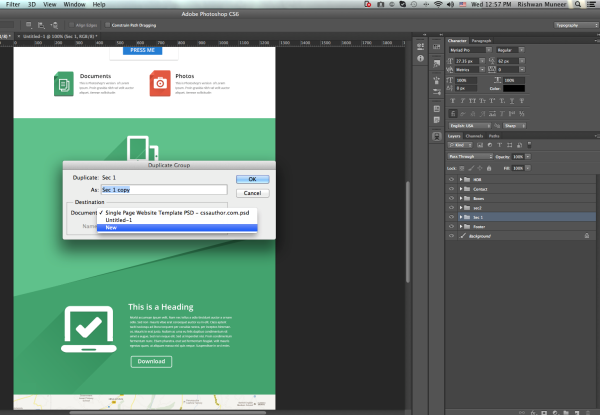600x415 pixels.
Task: Hide the Background layer
Action: pos(452,236)
